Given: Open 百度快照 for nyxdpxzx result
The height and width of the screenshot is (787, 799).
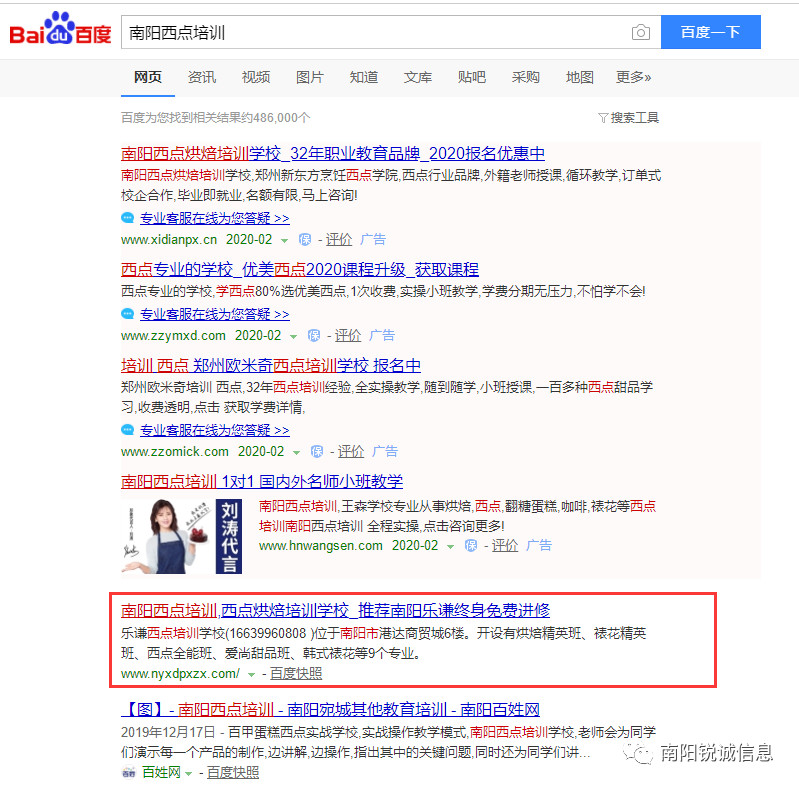Looking at the screenshot, I should 295,674.
